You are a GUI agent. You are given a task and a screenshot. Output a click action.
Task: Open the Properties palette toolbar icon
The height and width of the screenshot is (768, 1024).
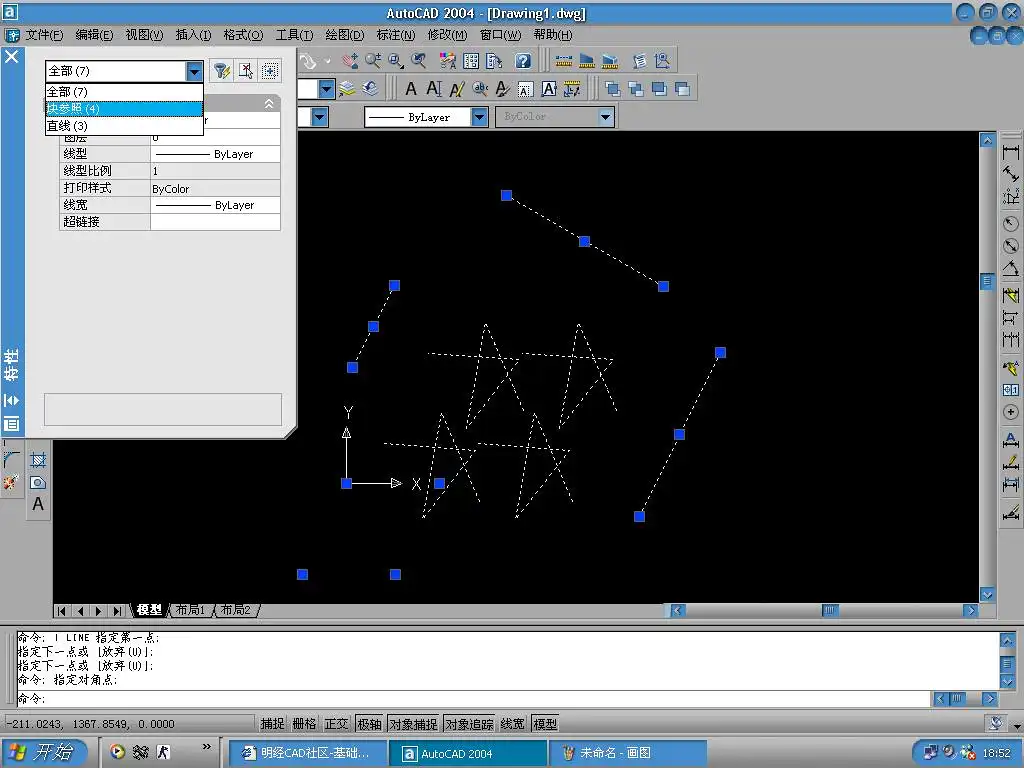pos(447,61)
